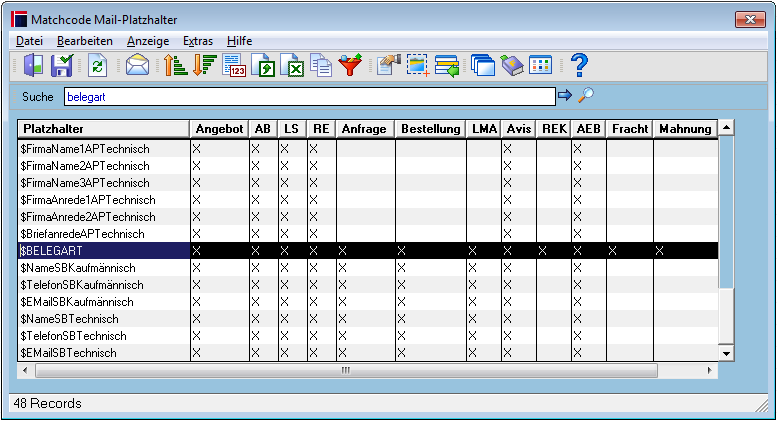Open help via the blue question mark

(579, 65)
